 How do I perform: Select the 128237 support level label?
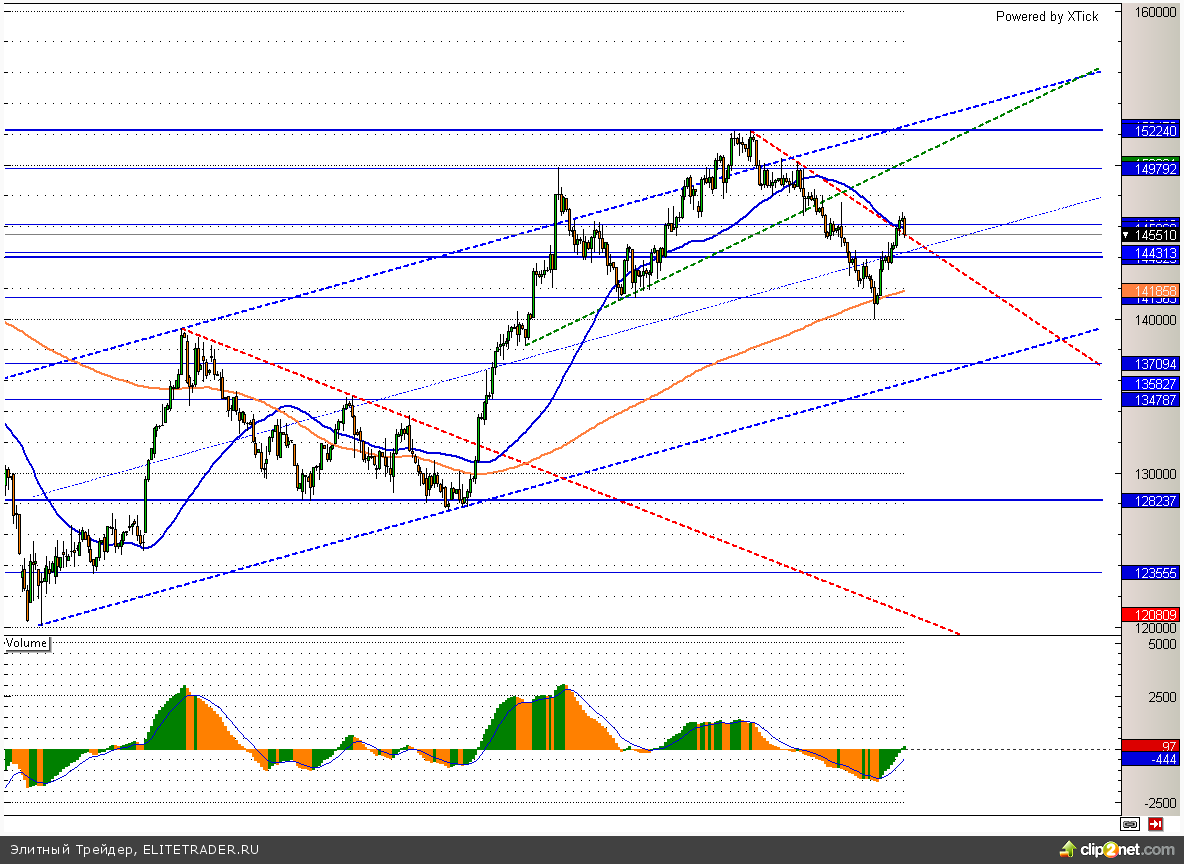1154,500
